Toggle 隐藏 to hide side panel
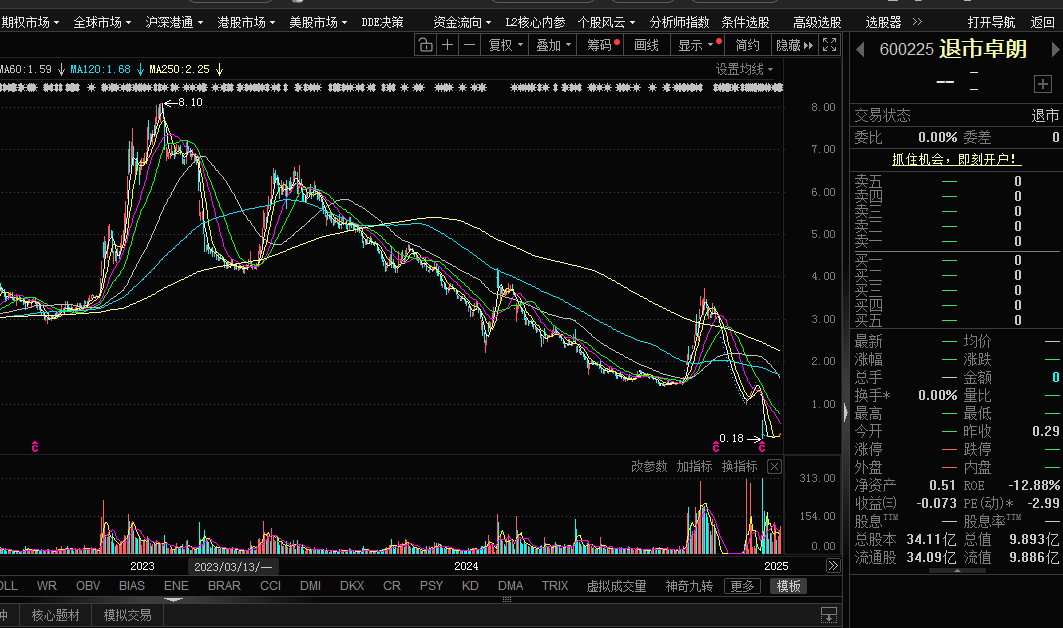1063x628 pixels. click(x=794, y=45)
